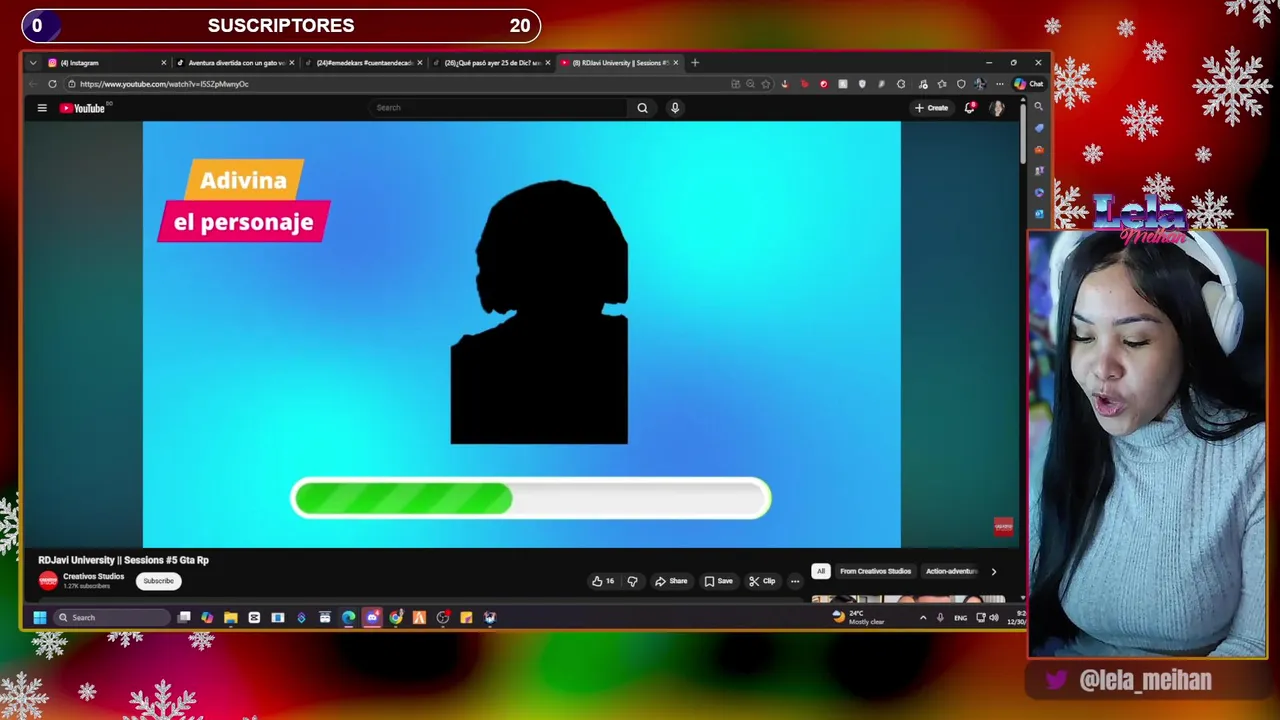1280x720 pixels.
Task: Open the weather widget showing 24°C
Action: point(859,618)
